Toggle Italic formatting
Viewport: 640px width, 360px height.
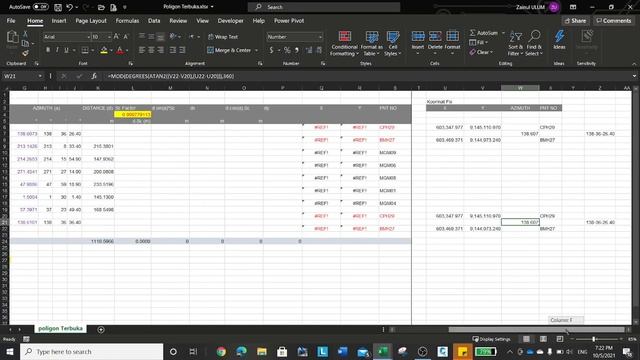point(57,50)
